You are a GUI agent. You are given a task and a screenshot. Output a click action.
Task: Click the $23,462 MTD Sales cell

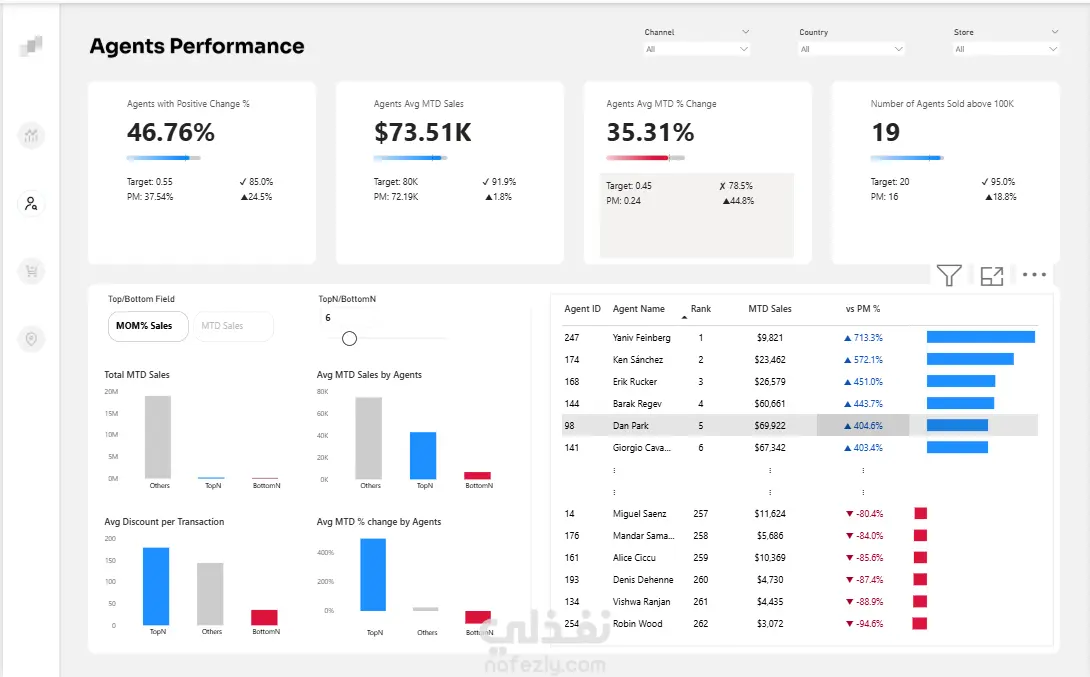pos(770,360)
